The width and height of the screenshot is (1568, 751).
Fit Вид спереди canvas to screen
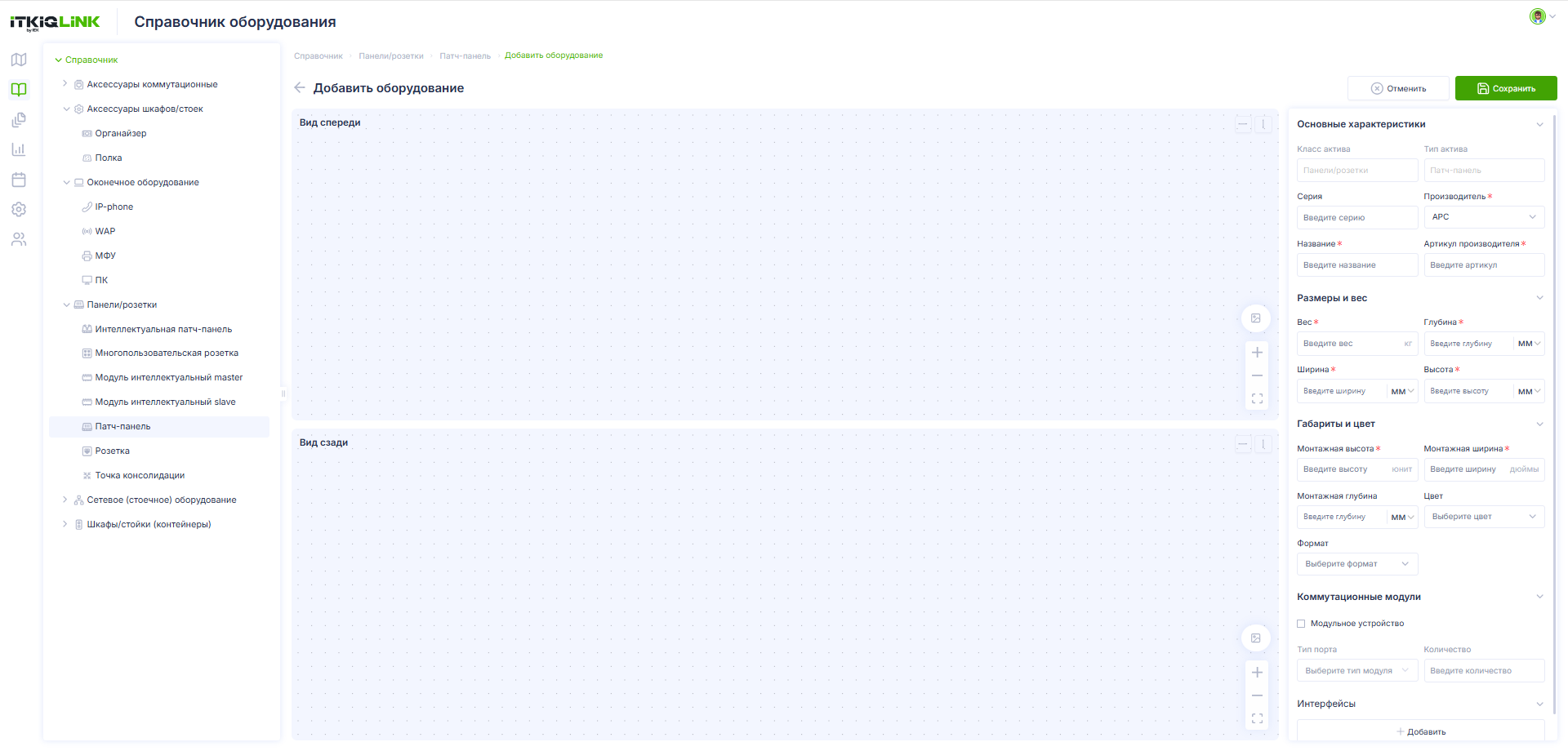click(x=1258, y=398)
